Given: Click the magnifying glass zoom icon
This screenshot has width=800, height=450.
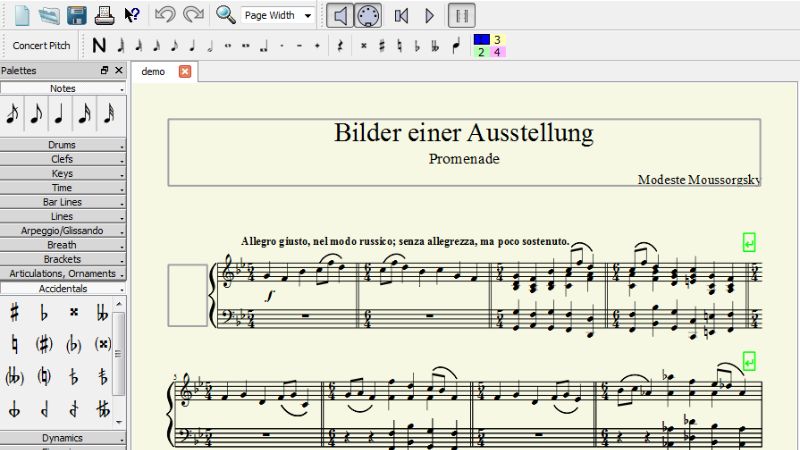Looking at the screenshot, I should click(226, 15).
